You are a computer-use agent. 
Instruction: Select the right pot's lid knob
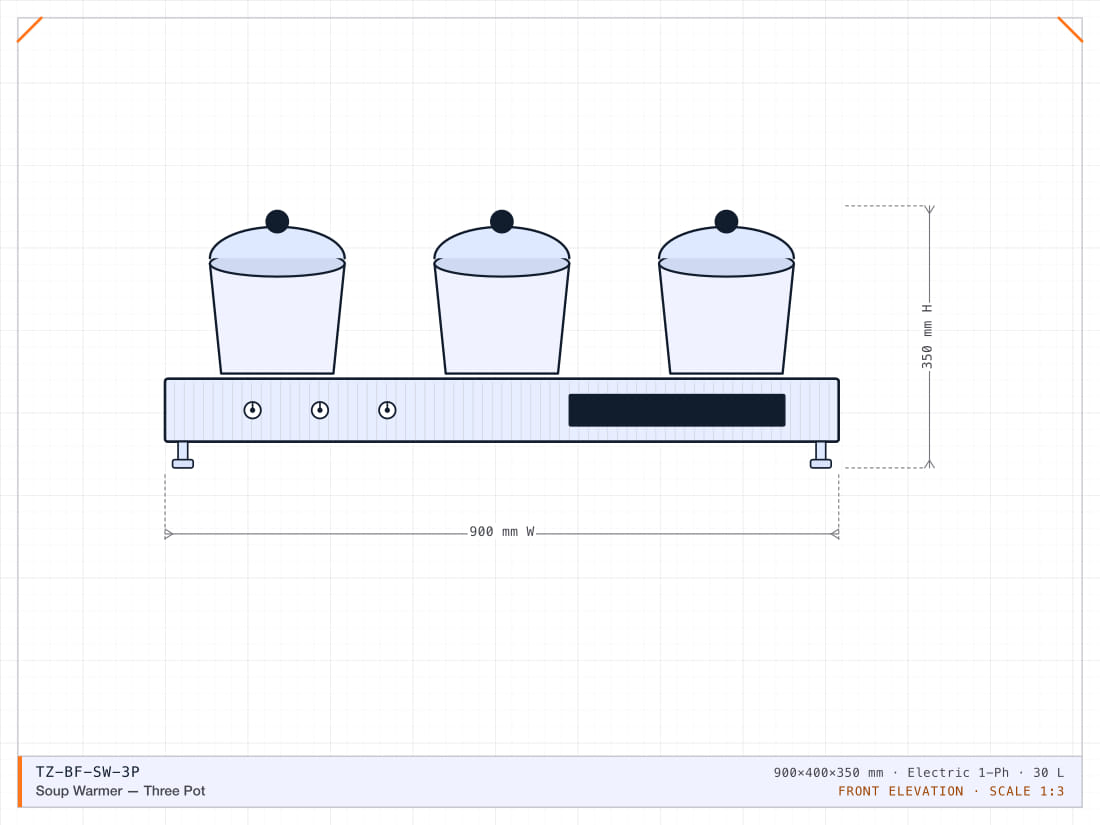click(x=726, y=221)
